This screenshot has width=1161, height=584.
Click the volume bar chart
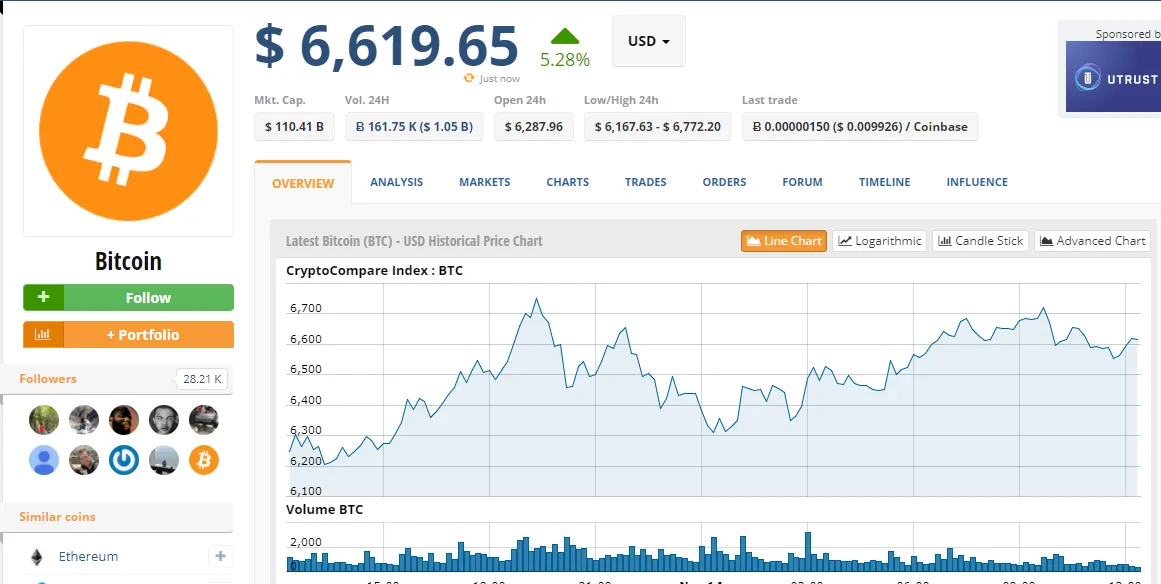point(715,548)
